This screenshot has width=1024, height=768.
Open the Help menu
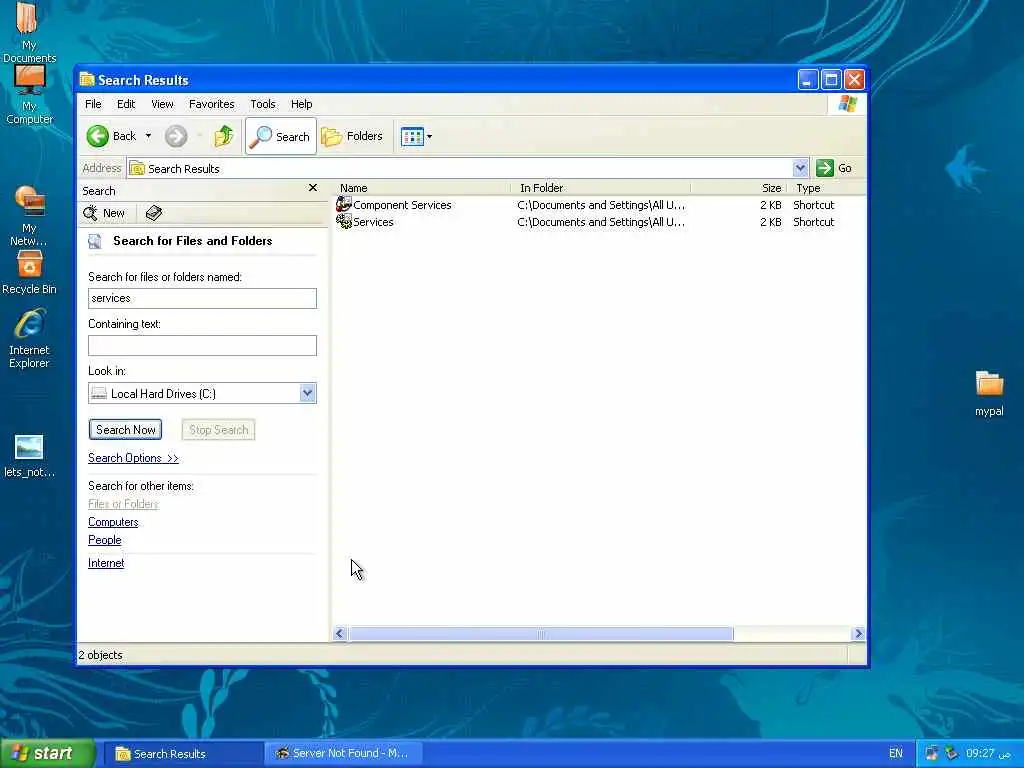(x=301, y=104)
